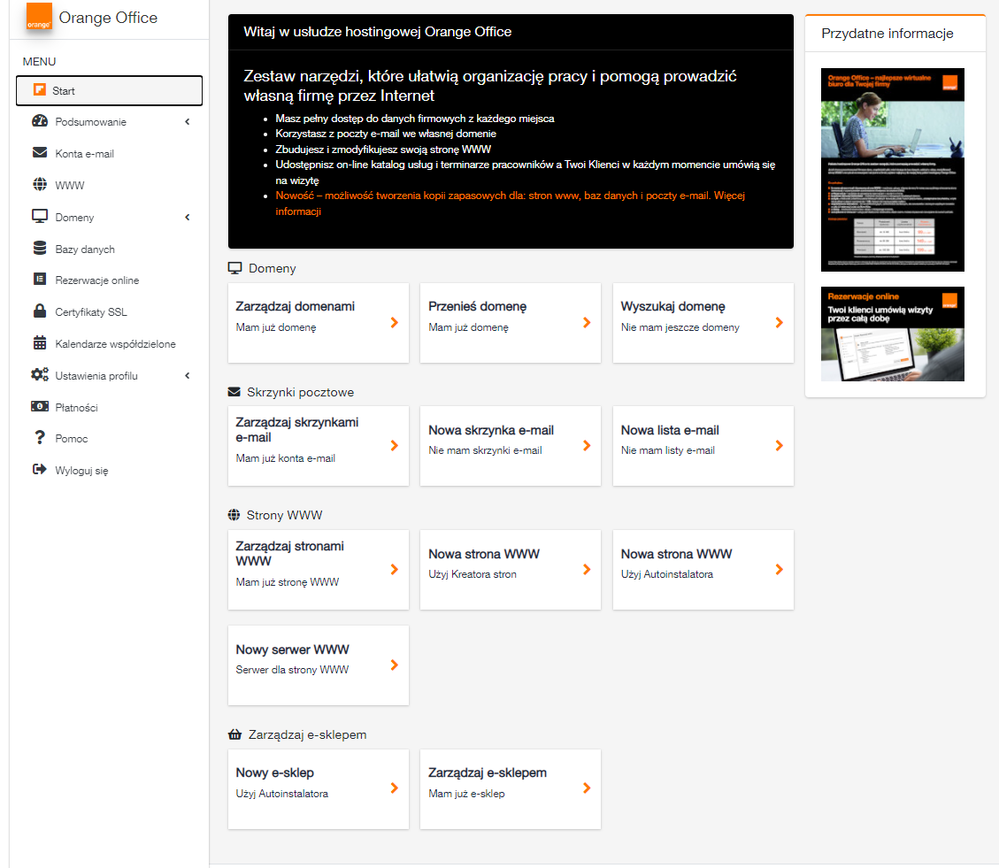999x868 pixels.
Task: Click the question mark Pomoc icon
Action: (40, 438)
